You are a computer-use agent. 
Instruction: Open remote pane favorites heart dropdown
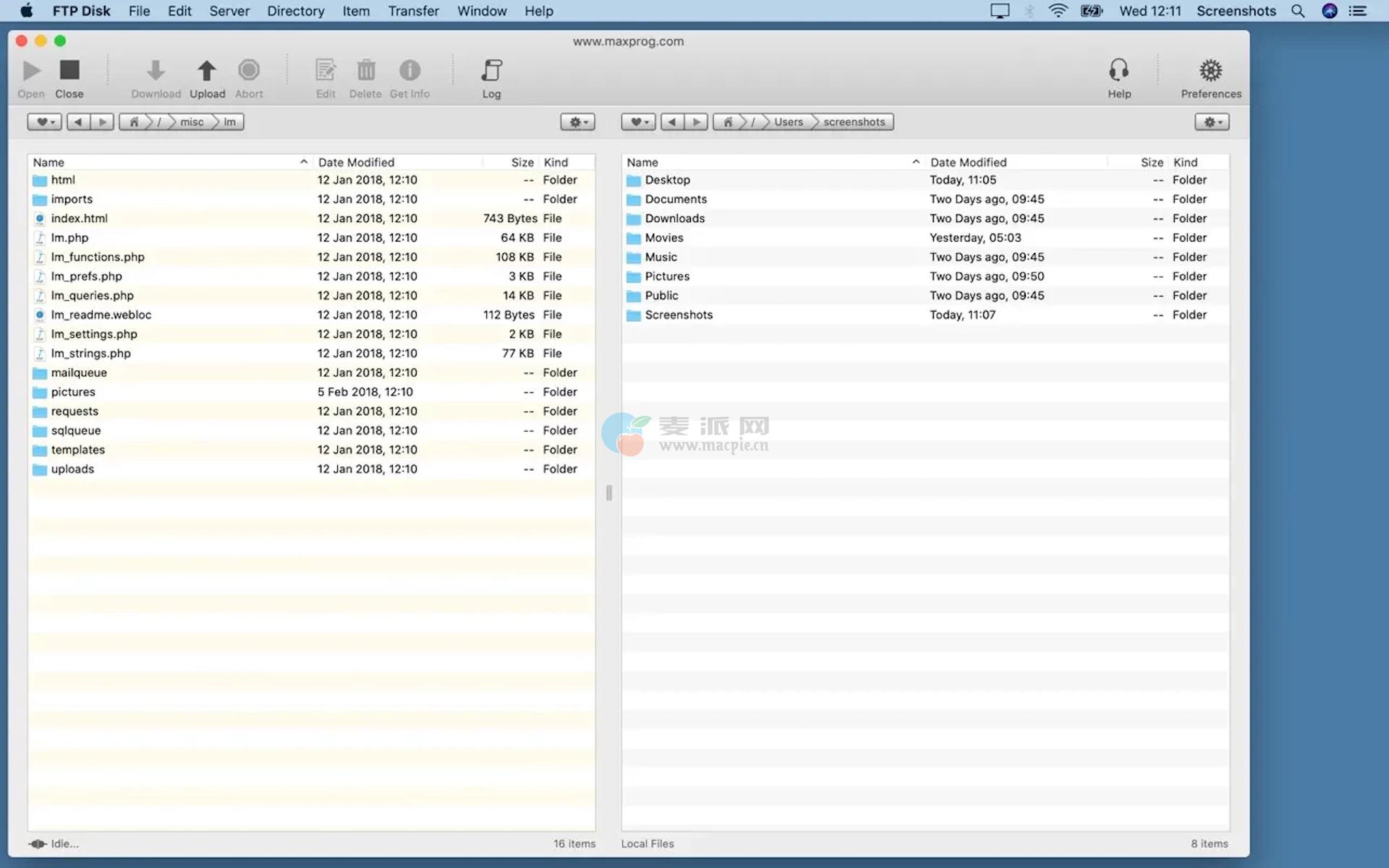45,122
